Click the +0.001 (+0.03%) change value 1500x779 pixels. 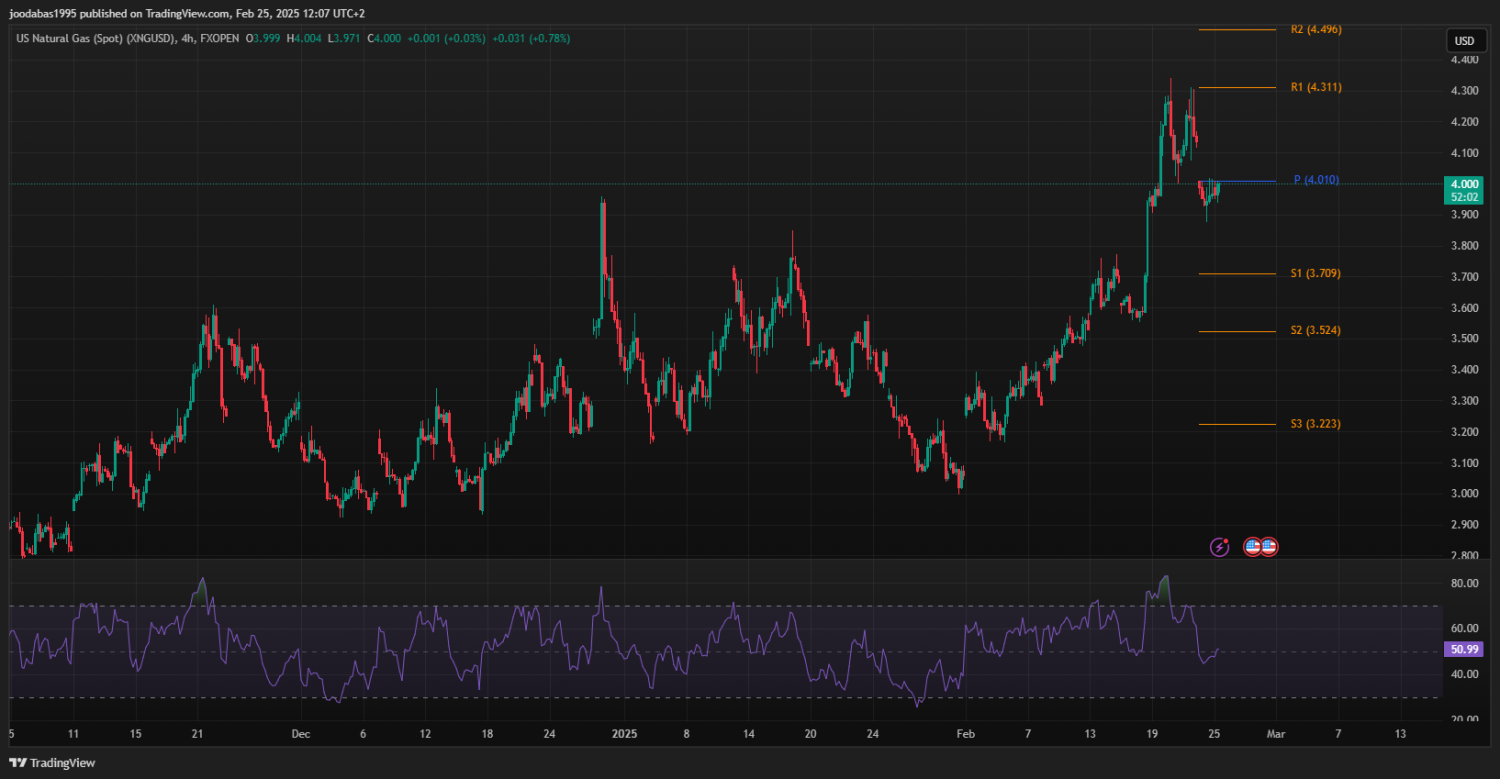445,38
